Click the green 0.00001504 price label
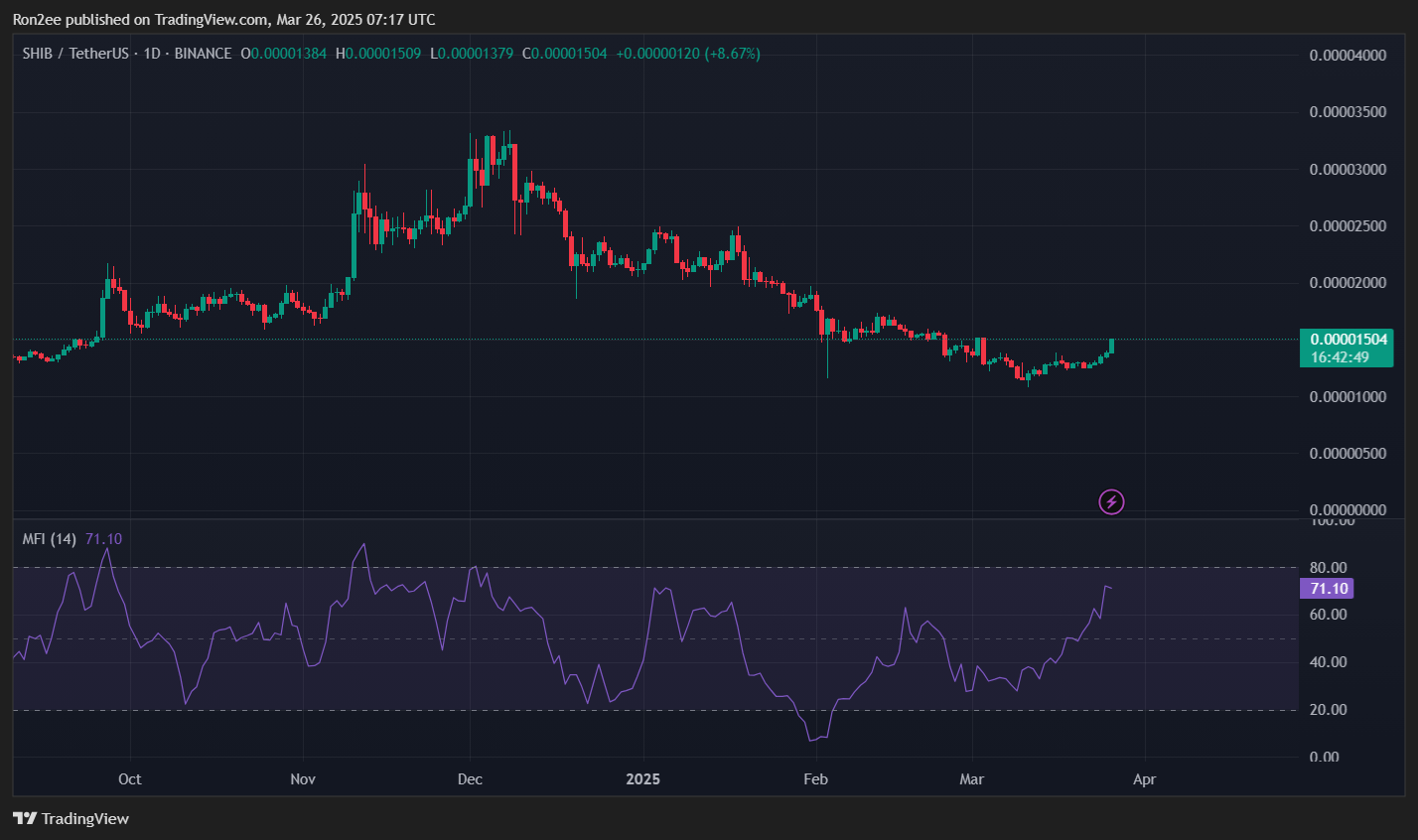This screenshot has height=840, width=1418. (x=1347, y=340)
